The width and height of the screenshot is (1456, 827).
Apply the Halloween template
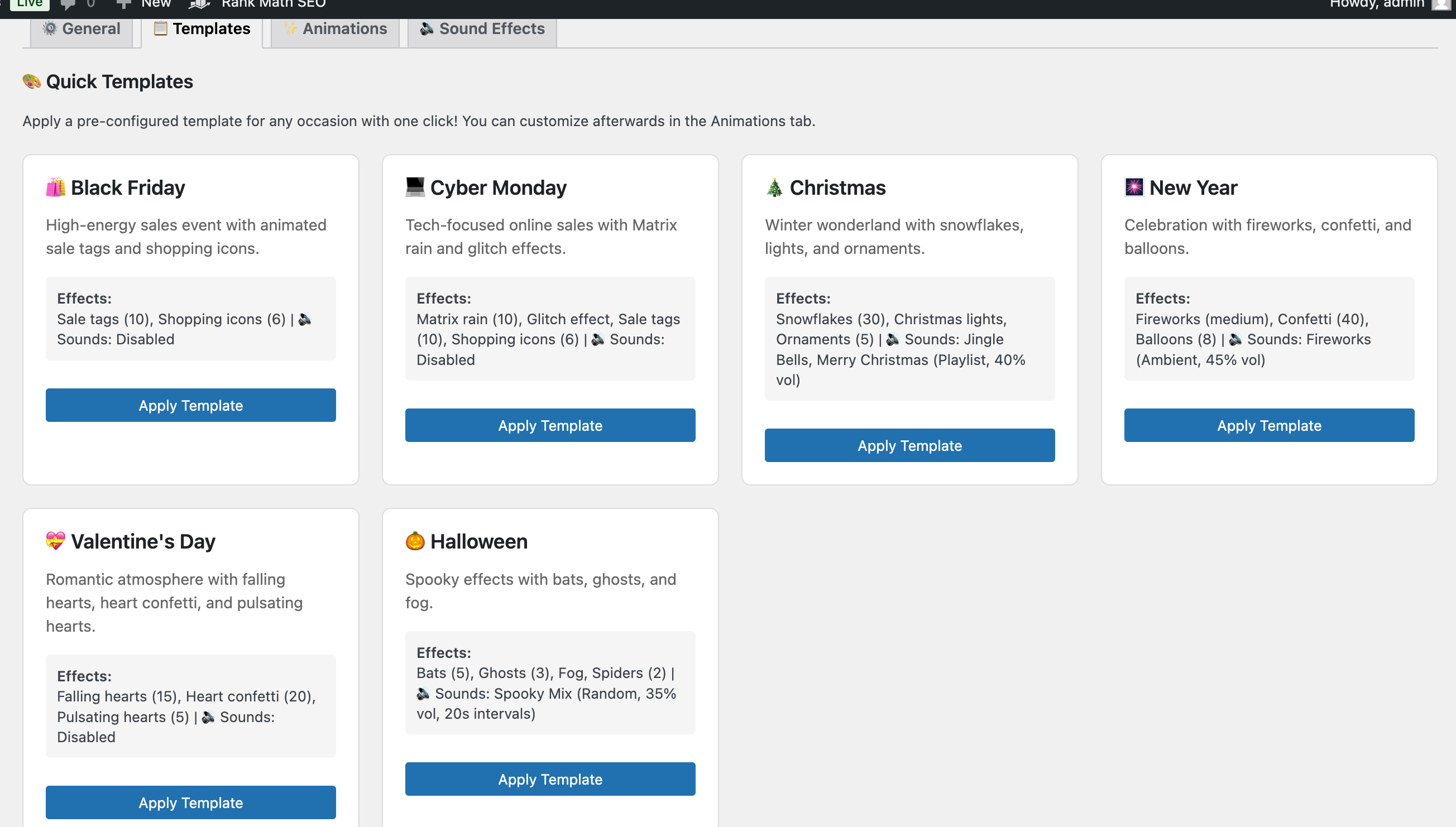[549, 778]
